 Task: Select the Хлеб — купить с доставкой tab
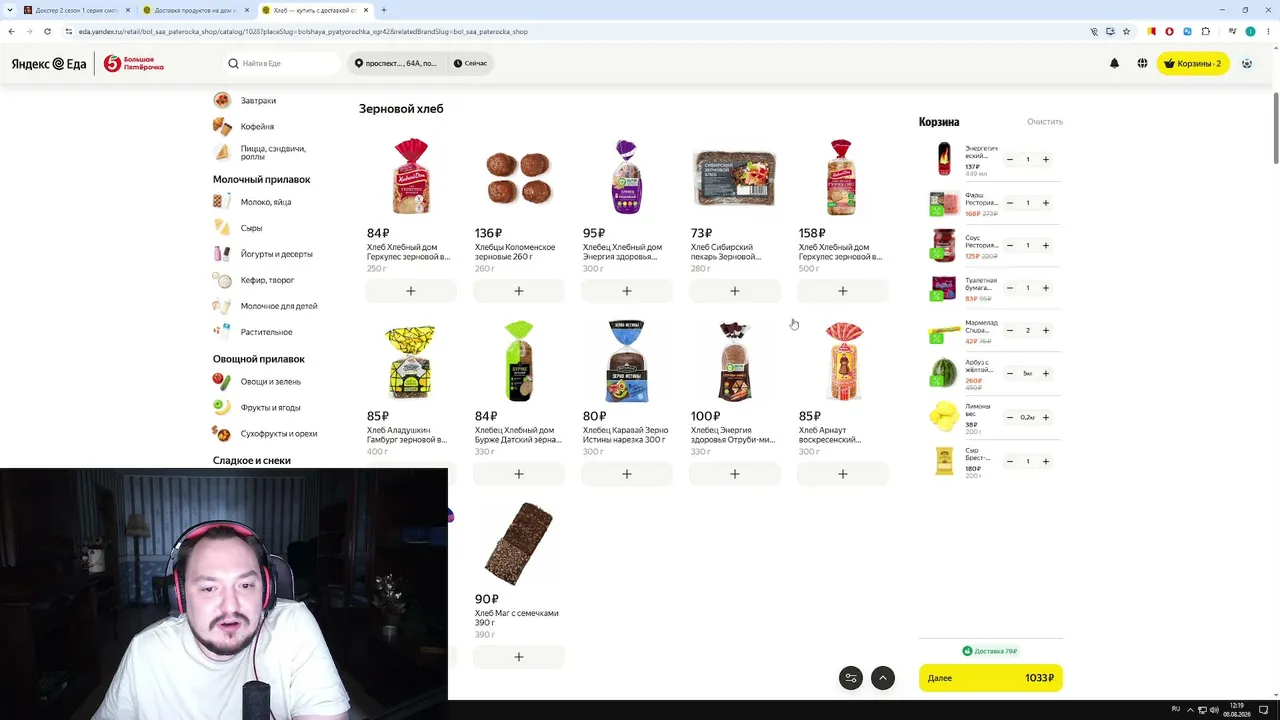click(314, 10)
